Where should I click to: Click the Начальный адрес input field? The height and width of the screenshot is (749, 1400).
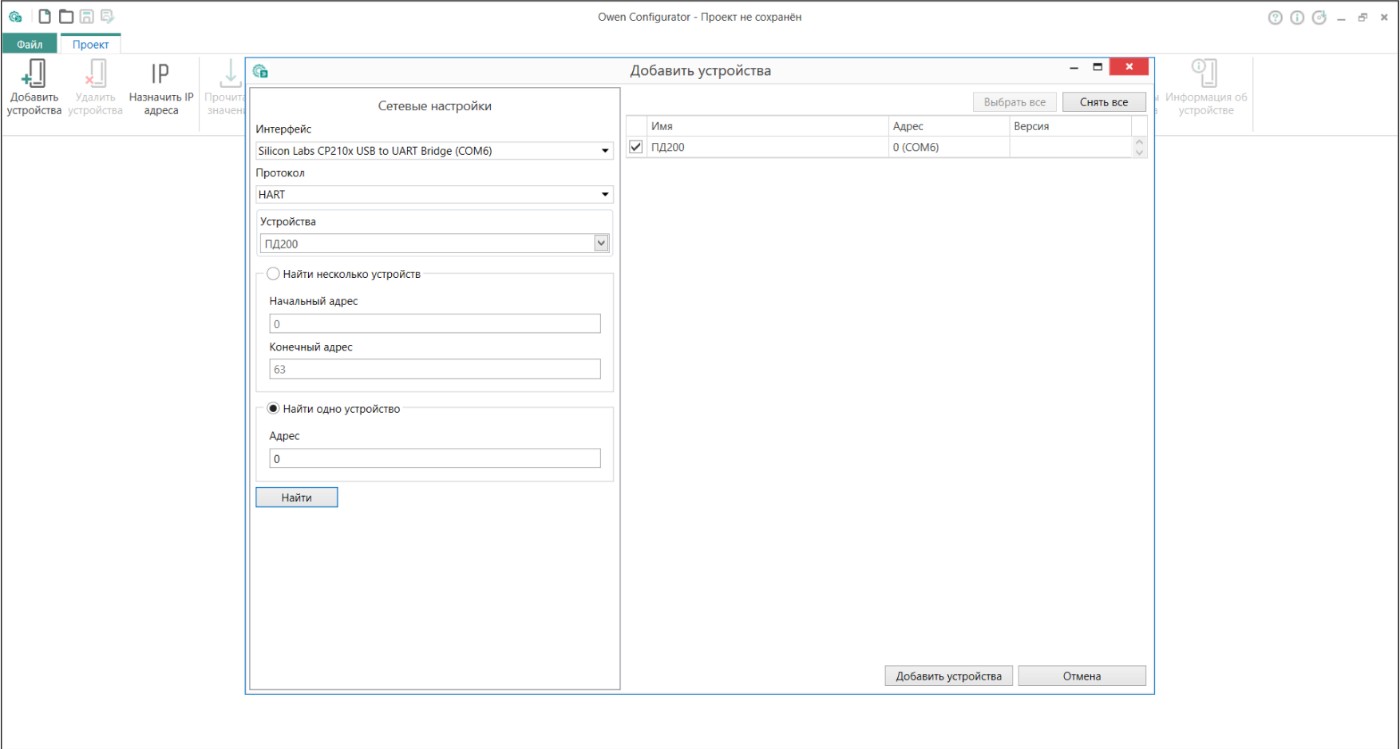[435, 324]
